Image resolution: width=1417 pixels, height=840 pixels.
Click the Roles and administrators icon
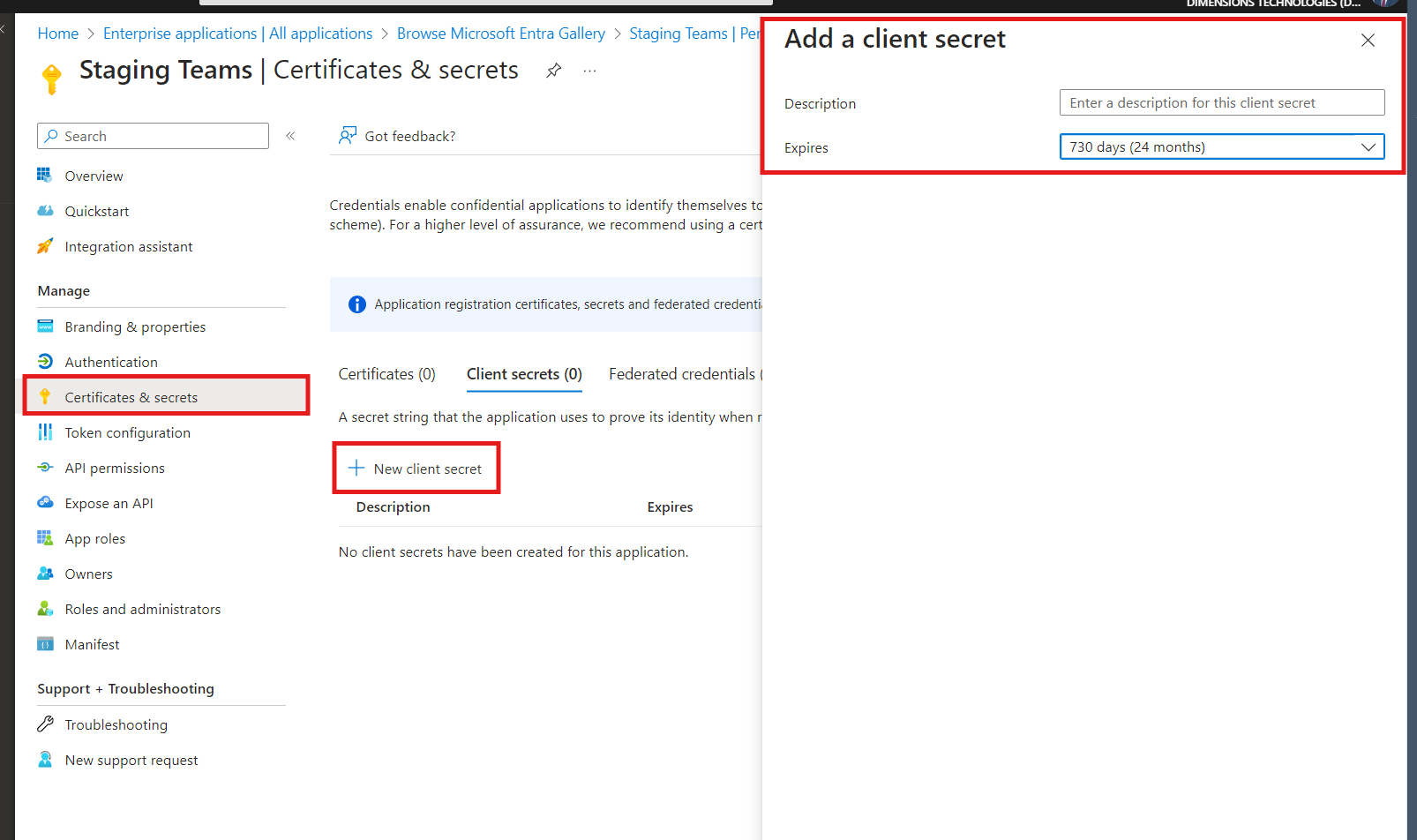[45, 609]
